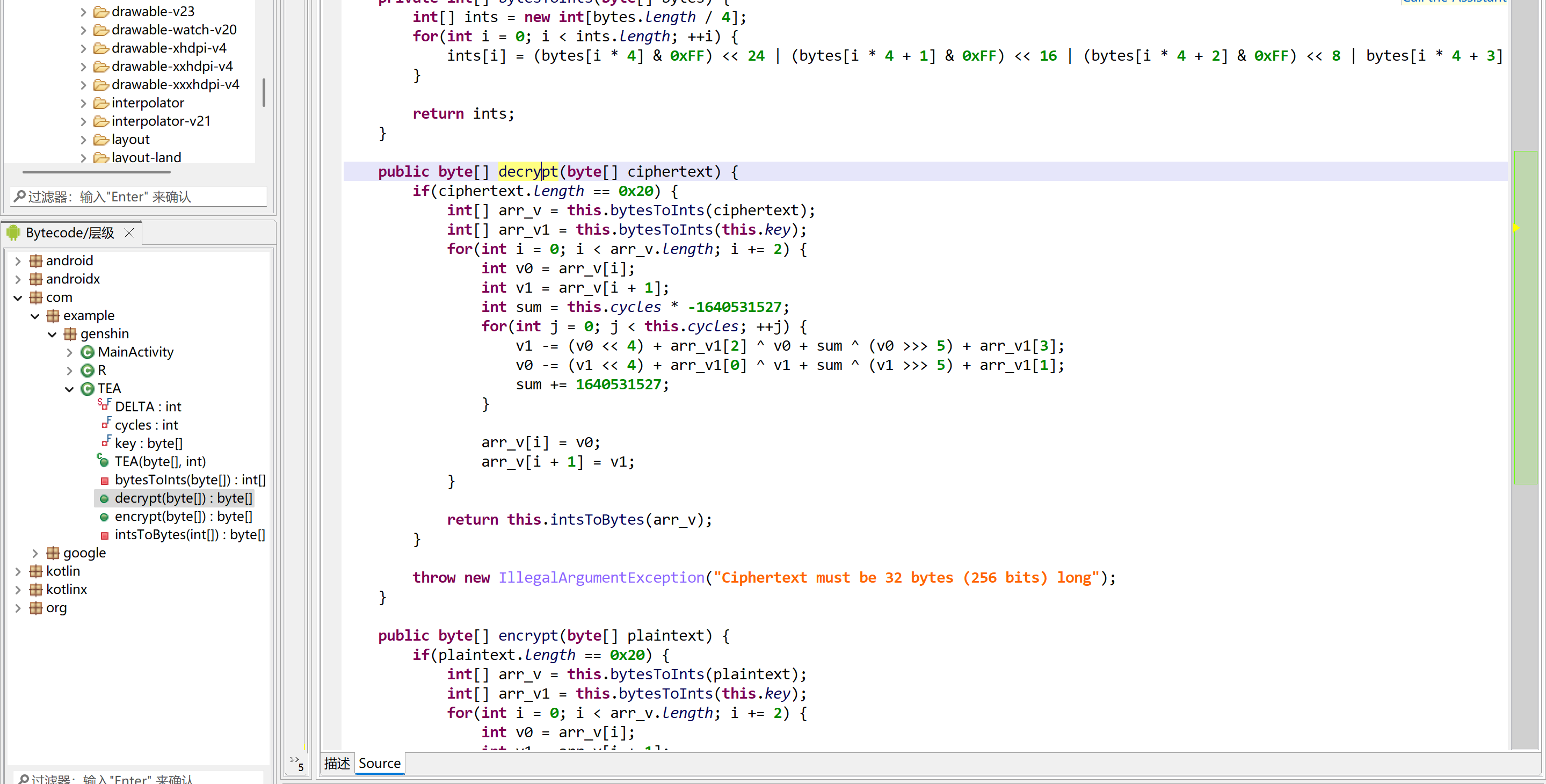Click the bytesToInts private method icon
Image resolution: width=1546 pixels, height=784 pixels.
coord(104,481)
